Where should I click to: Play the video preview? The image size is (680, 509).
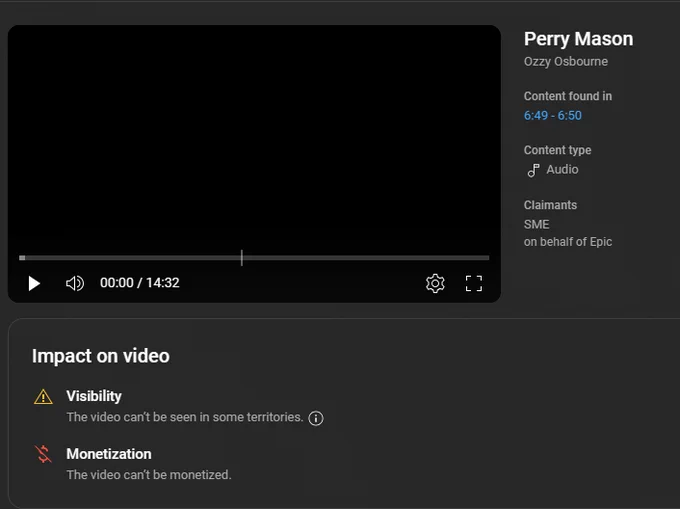point(34,284)
